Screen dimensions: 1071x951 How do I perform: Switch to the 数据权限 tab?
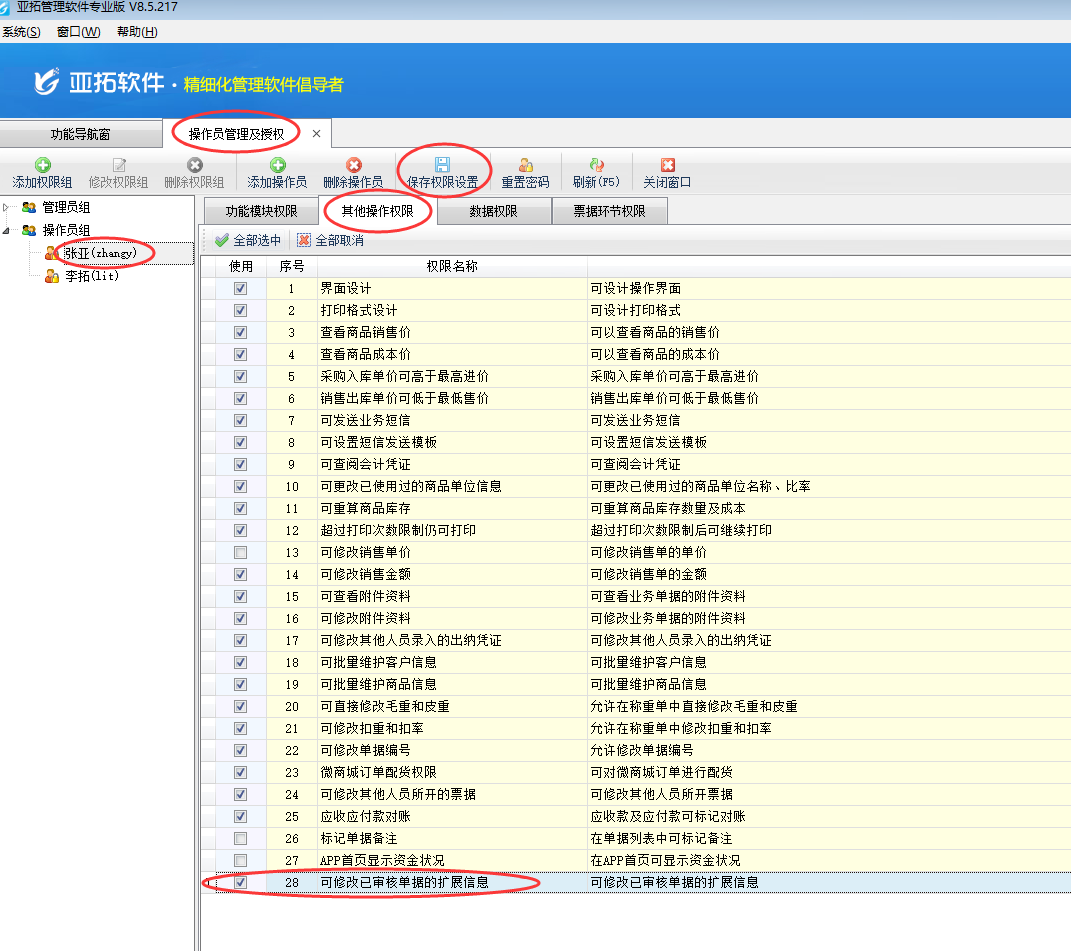[493, 211]
